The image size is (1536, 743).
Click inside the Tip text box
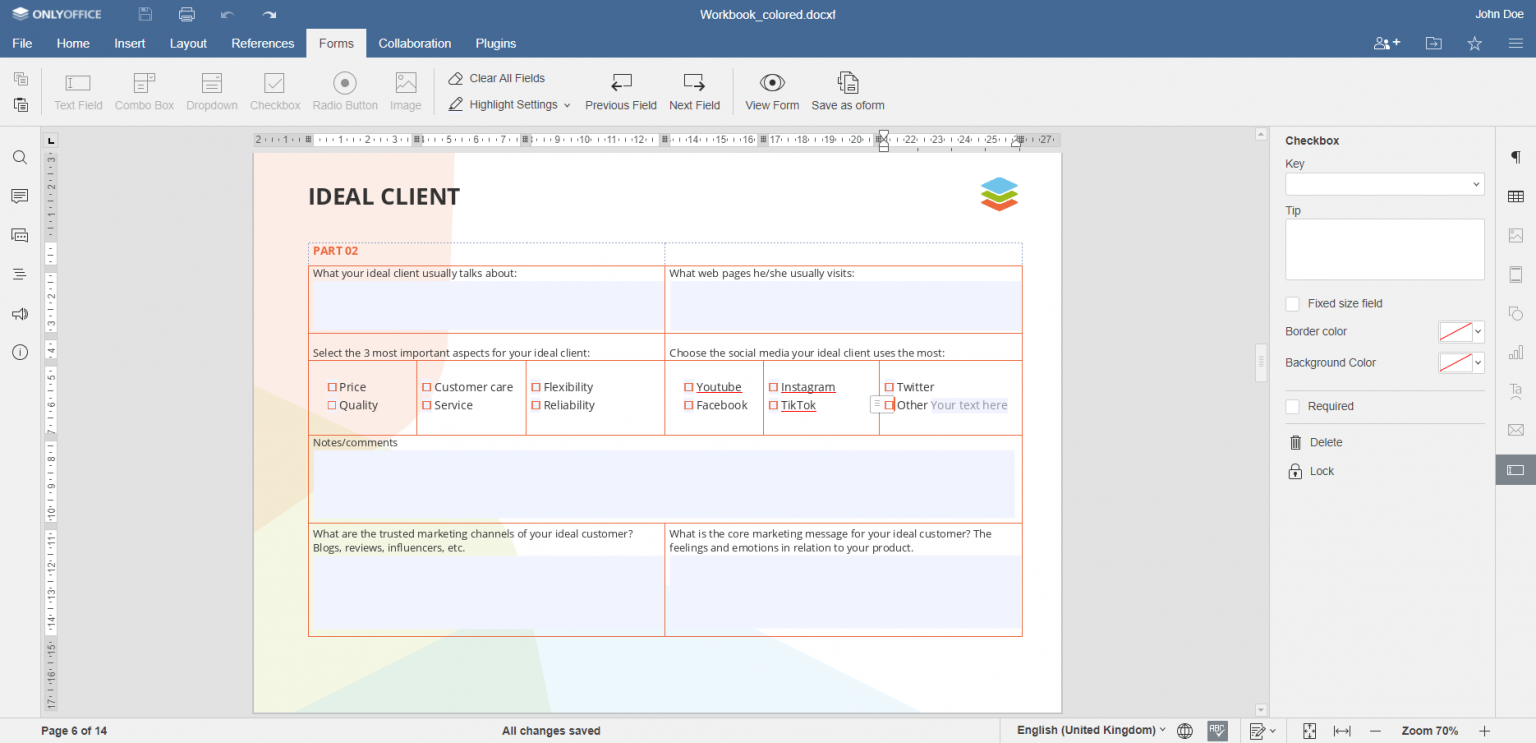1384,248
